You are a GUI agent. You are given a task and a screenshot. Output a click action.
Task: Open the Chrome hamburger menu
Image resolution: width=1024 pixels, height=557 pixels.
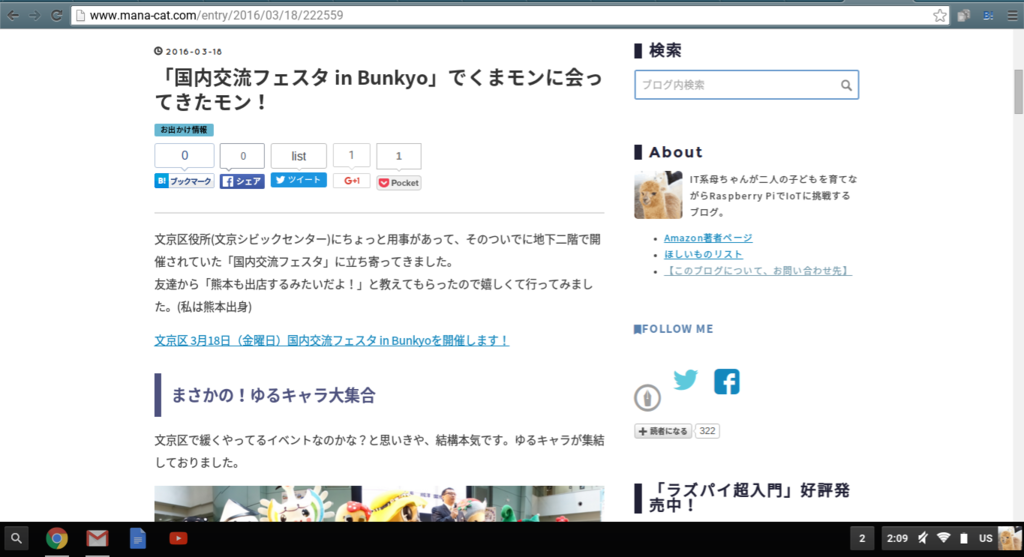(1012, 16)
